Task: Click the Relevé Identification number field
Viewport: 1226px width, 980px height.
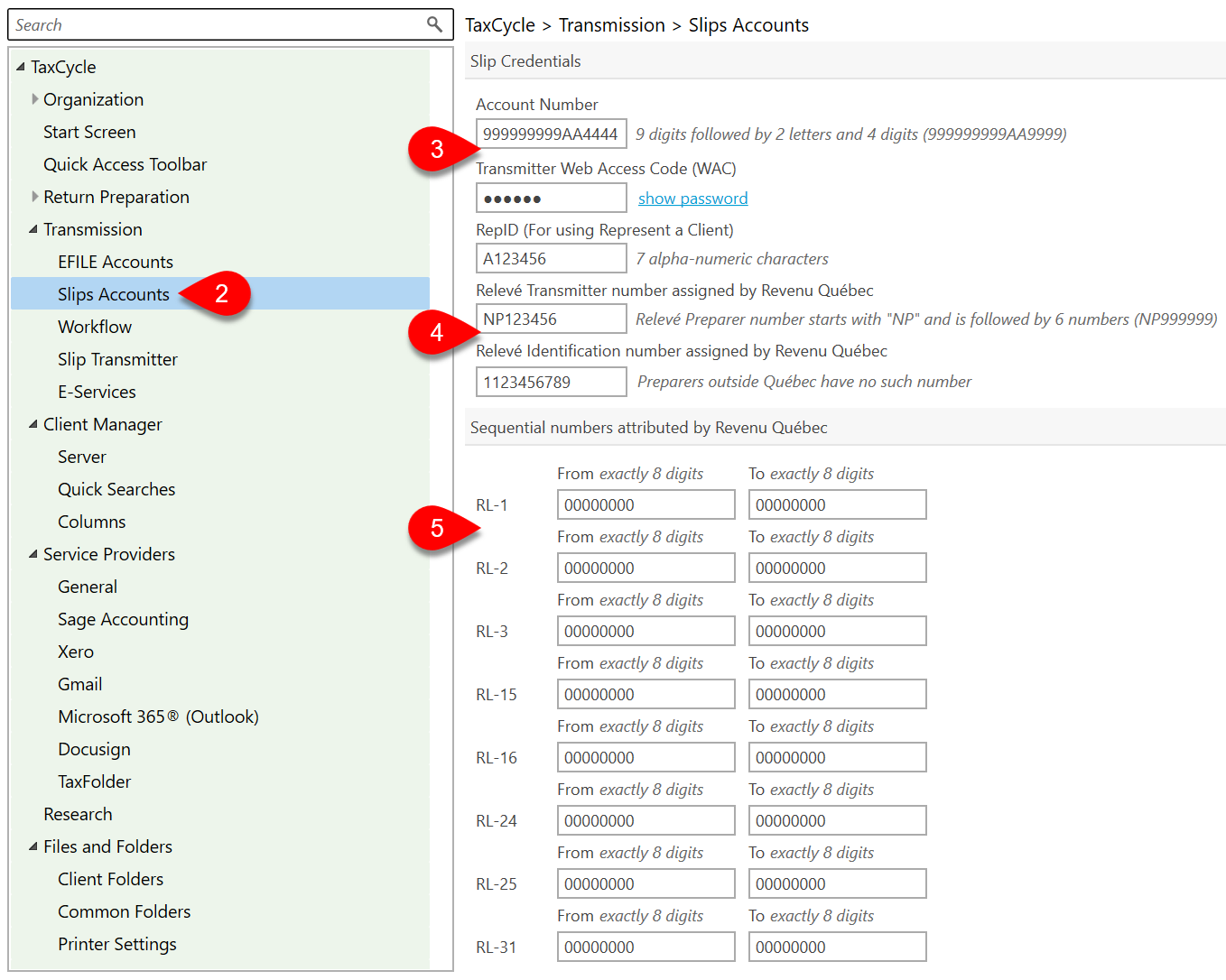Action: [552, 382]
